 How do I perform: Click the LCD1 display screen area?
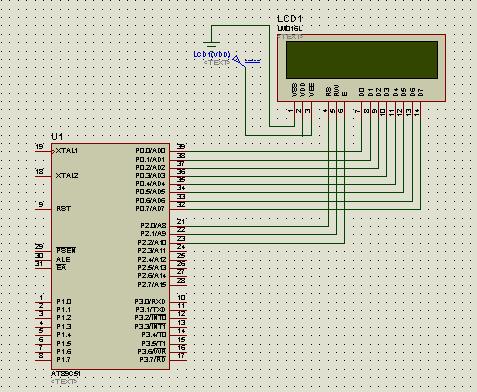(362, 60)
